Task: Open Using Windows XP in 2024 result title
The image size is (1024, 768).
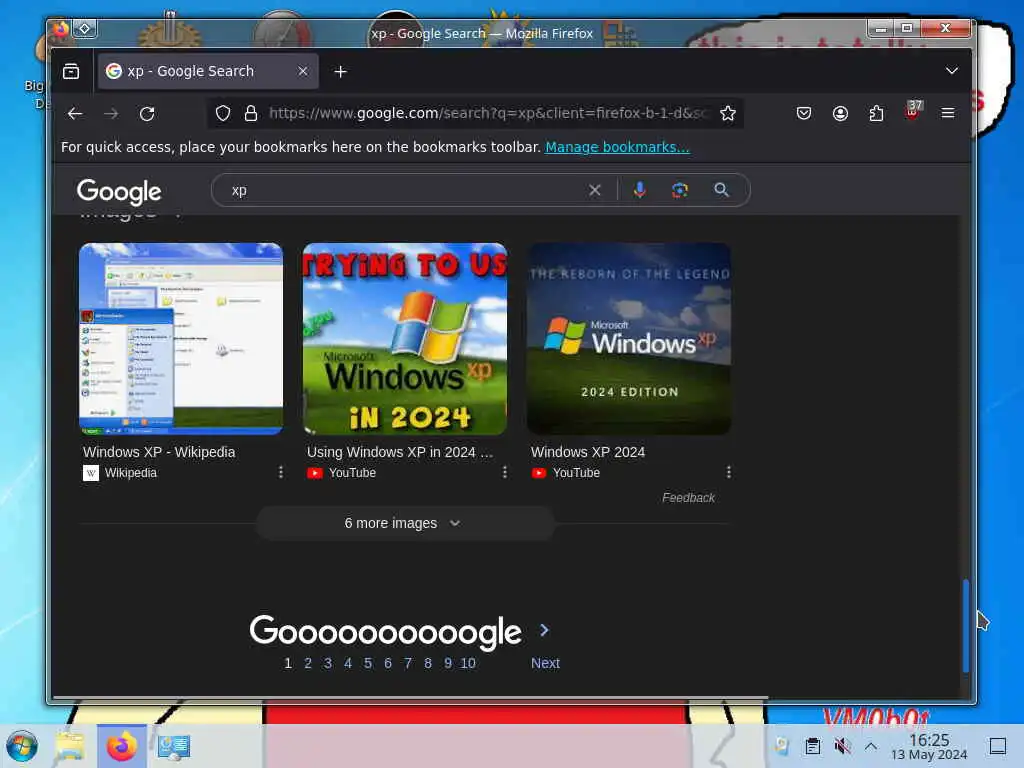Action: pyautogui.click(x=400, y=452)
